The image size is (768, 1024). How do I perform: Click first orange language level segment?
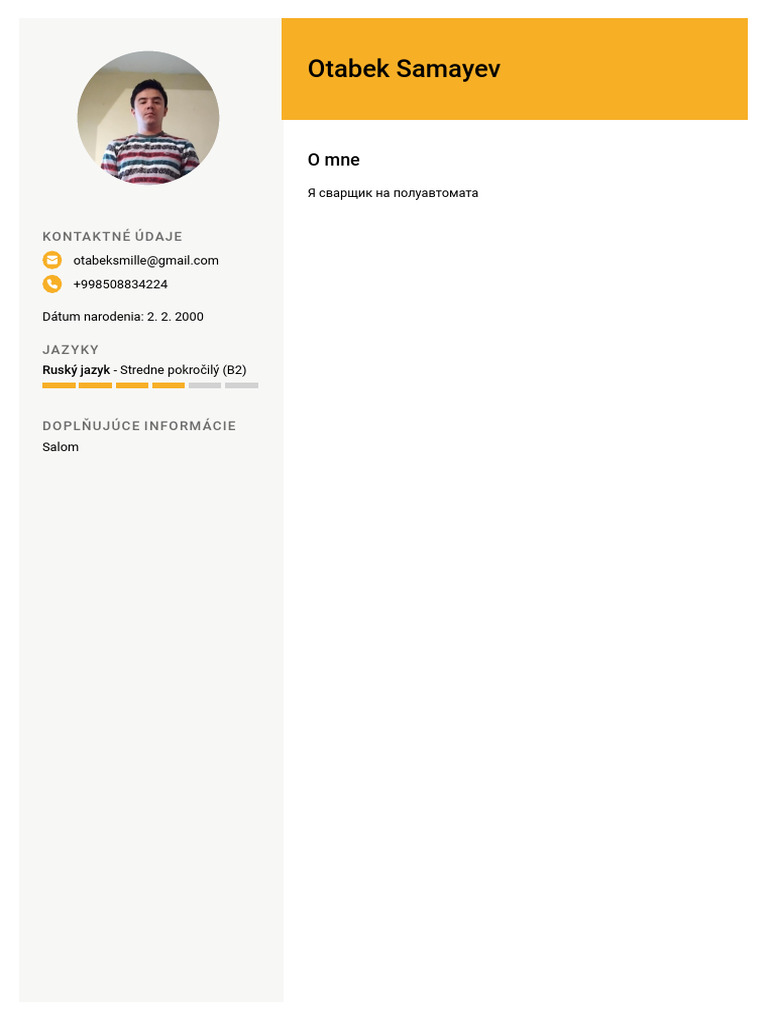(x=59, y=385)
